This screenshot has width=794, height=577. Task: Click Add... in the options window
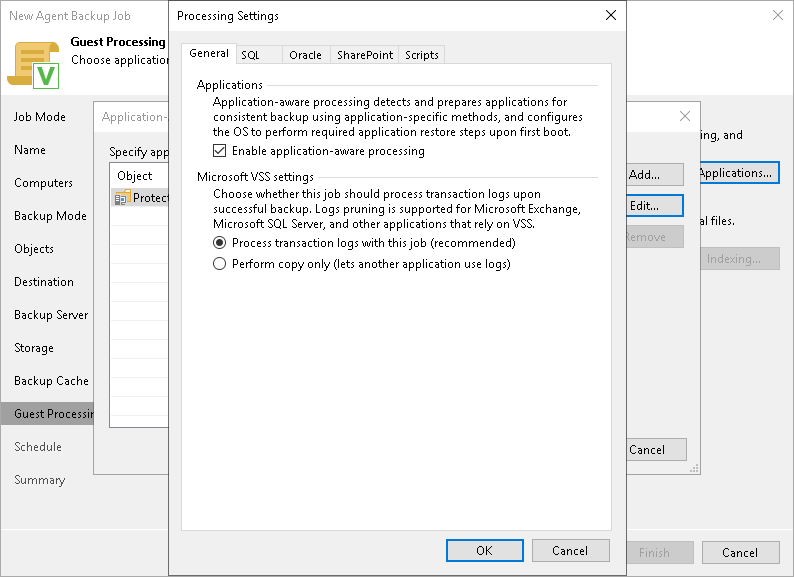(x=655, y=175)
